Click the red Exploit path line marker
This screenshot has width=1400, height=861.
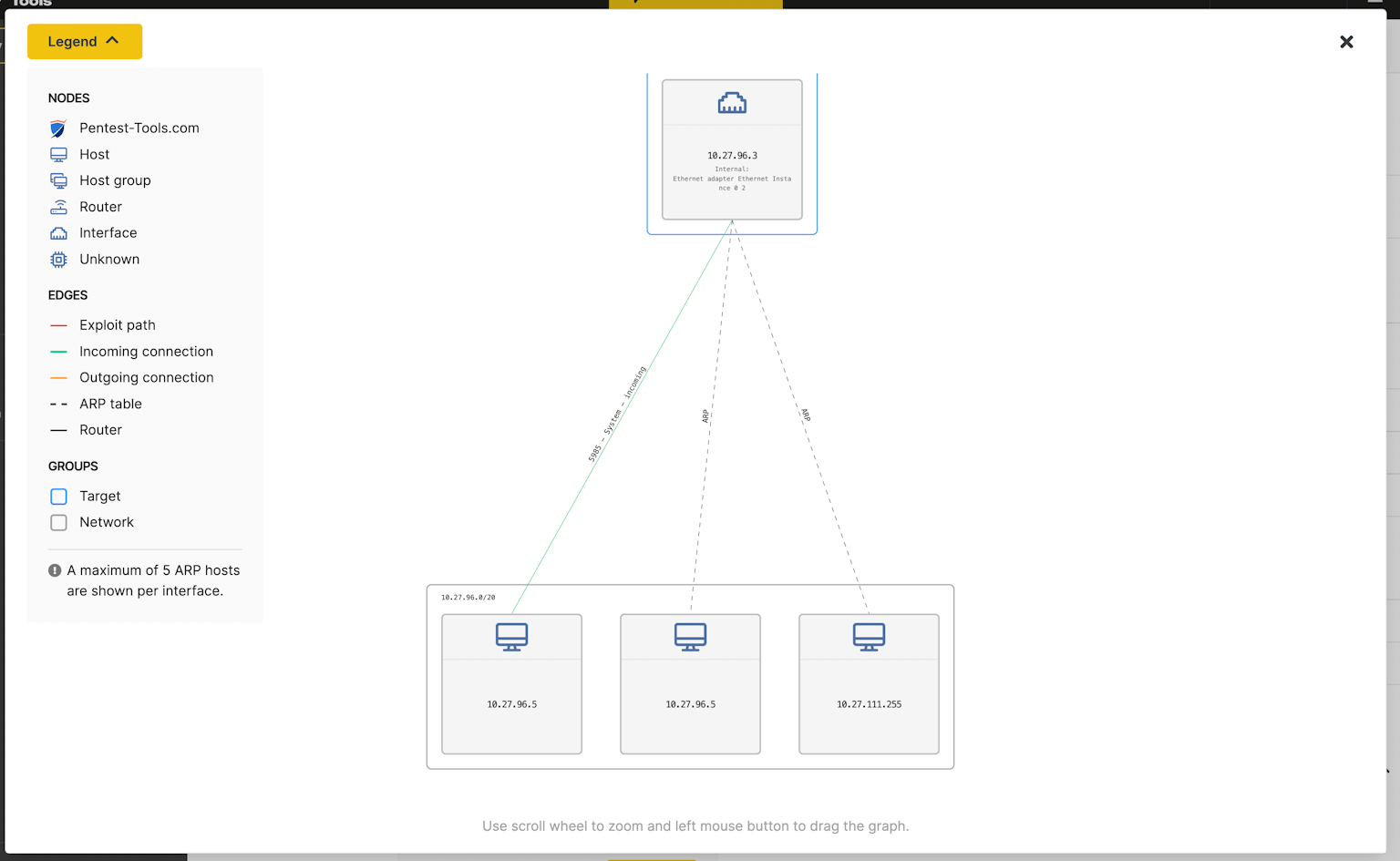click(x=58, y=325)
